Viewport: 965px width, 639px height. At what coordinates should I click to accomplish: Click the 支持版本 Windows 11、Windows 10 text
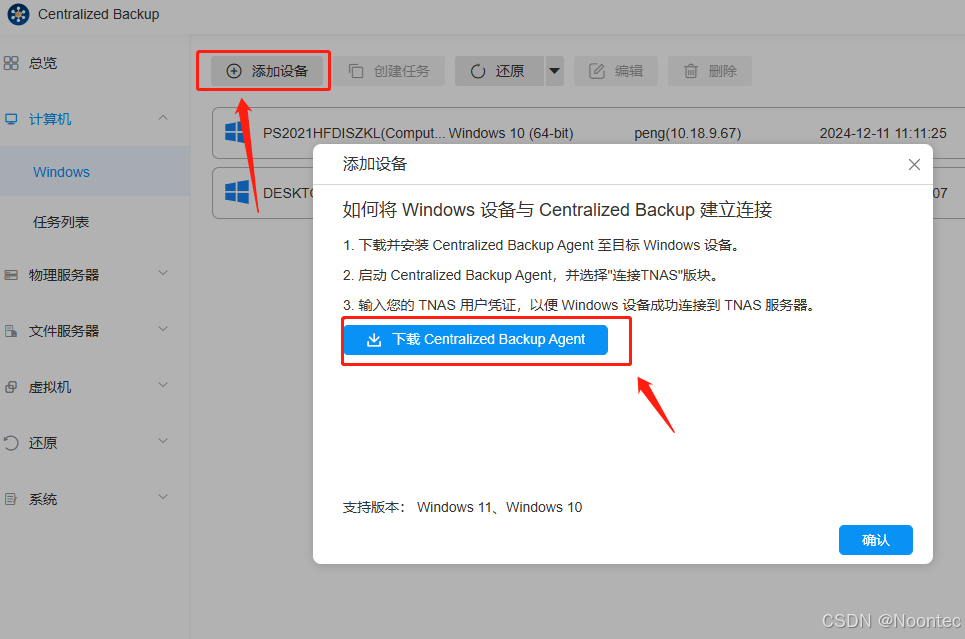[x=462, y=507]
